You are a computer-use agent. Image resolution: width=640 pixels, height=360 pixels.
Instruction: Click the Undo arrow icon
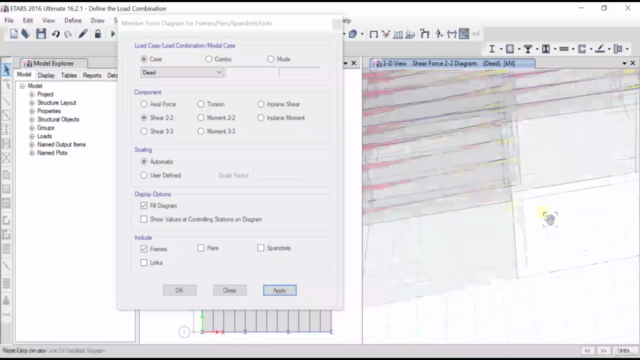56,34
